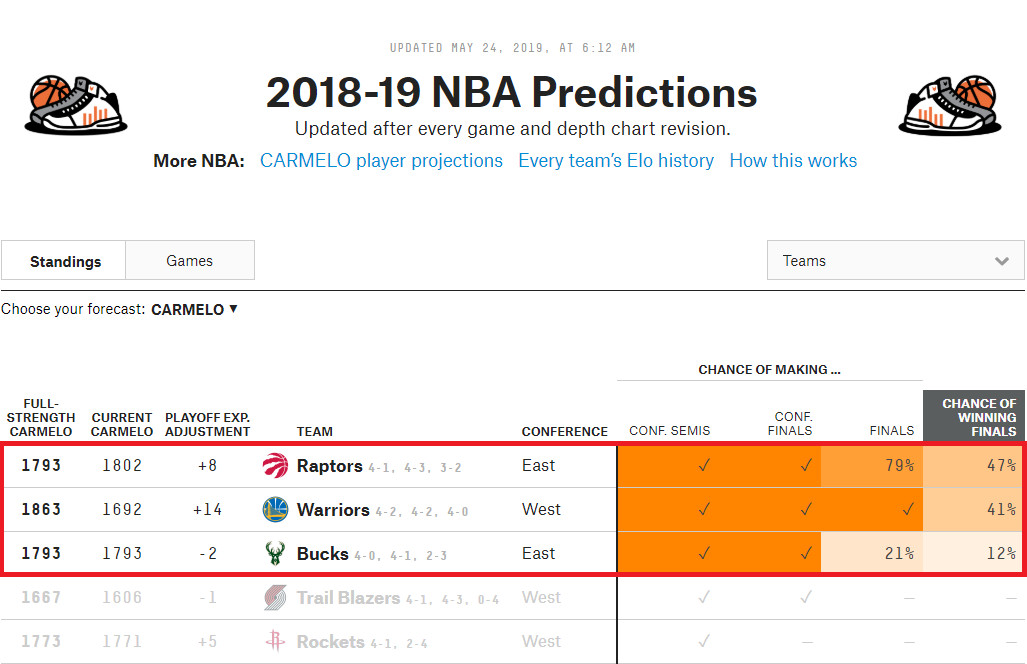The width and height of the screenshot is (1027, 664).
Task: Open the CARMELO forecast selector
Action: [x=194, y=309]
